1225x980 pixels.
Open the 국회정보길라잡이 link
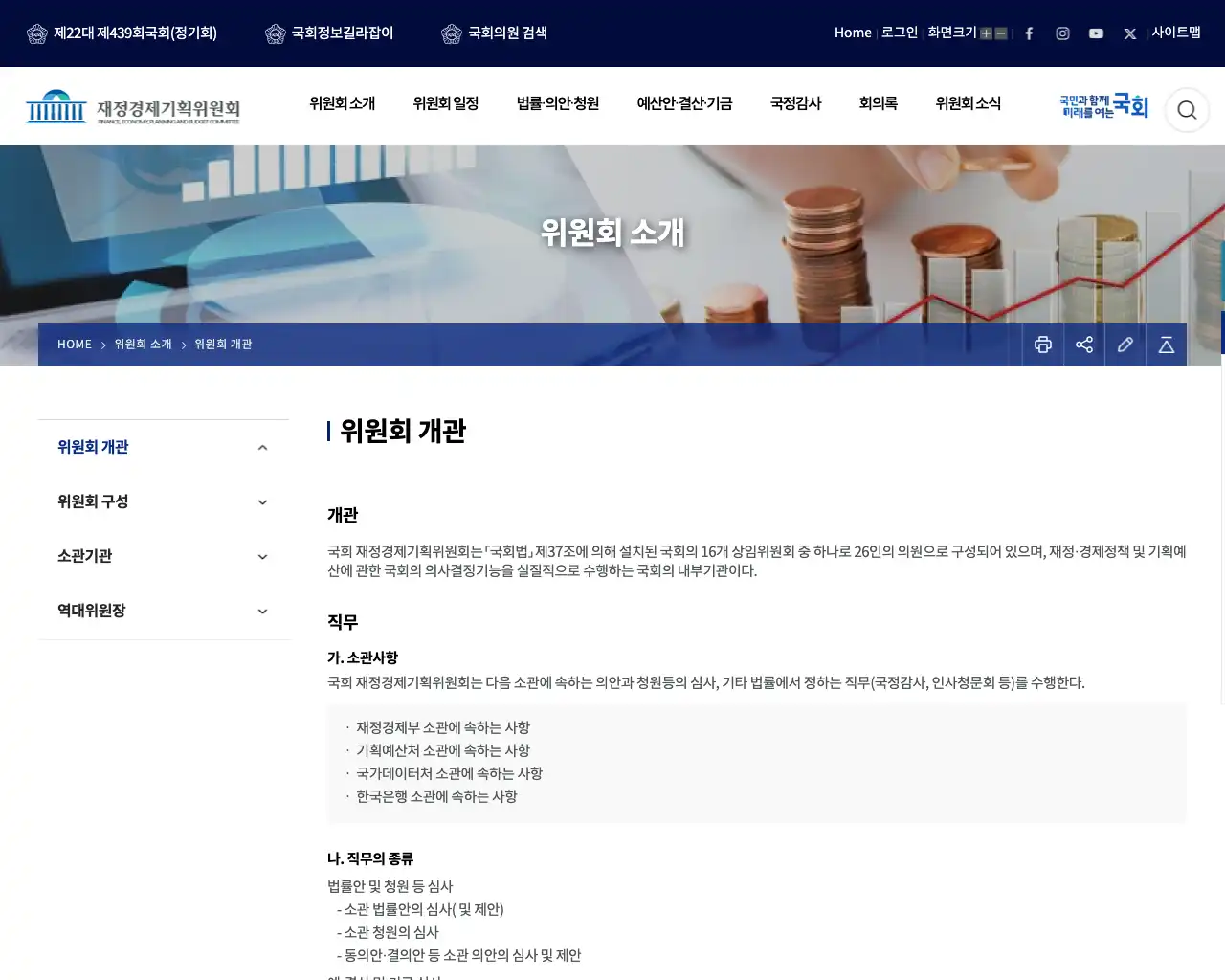click(329, 33)
